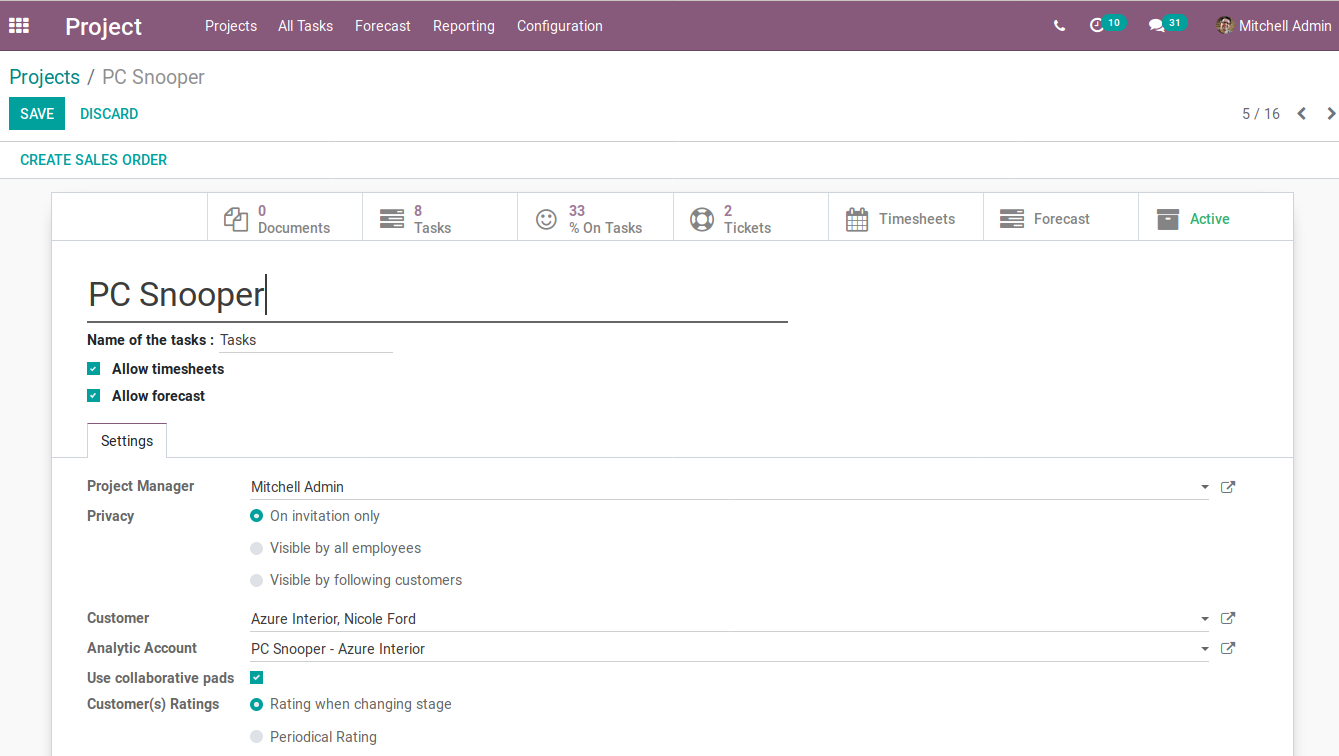Open Configuration menu

(x=560, y=26)
